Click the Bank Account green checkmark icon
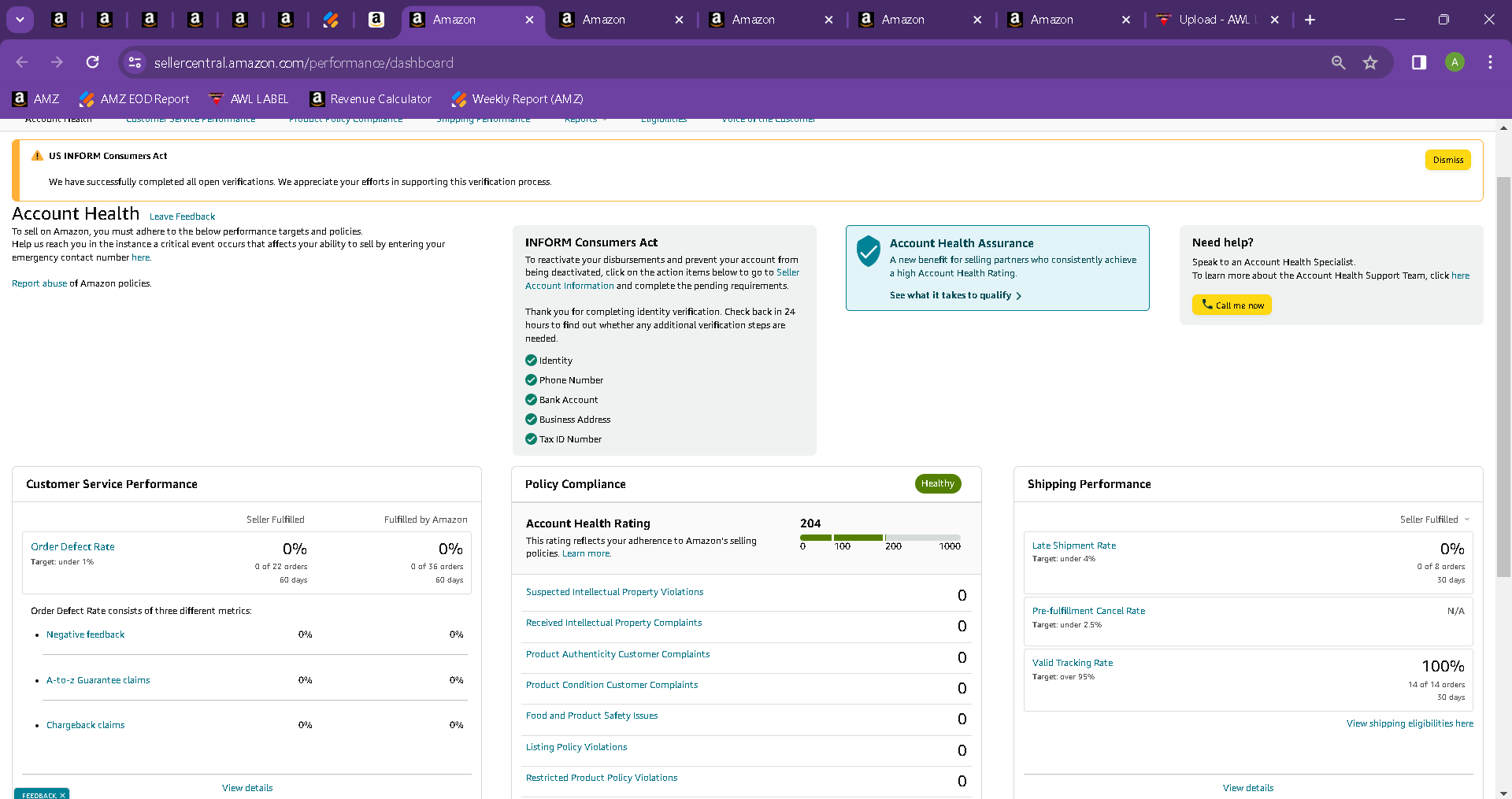 (x=531, y=400)
